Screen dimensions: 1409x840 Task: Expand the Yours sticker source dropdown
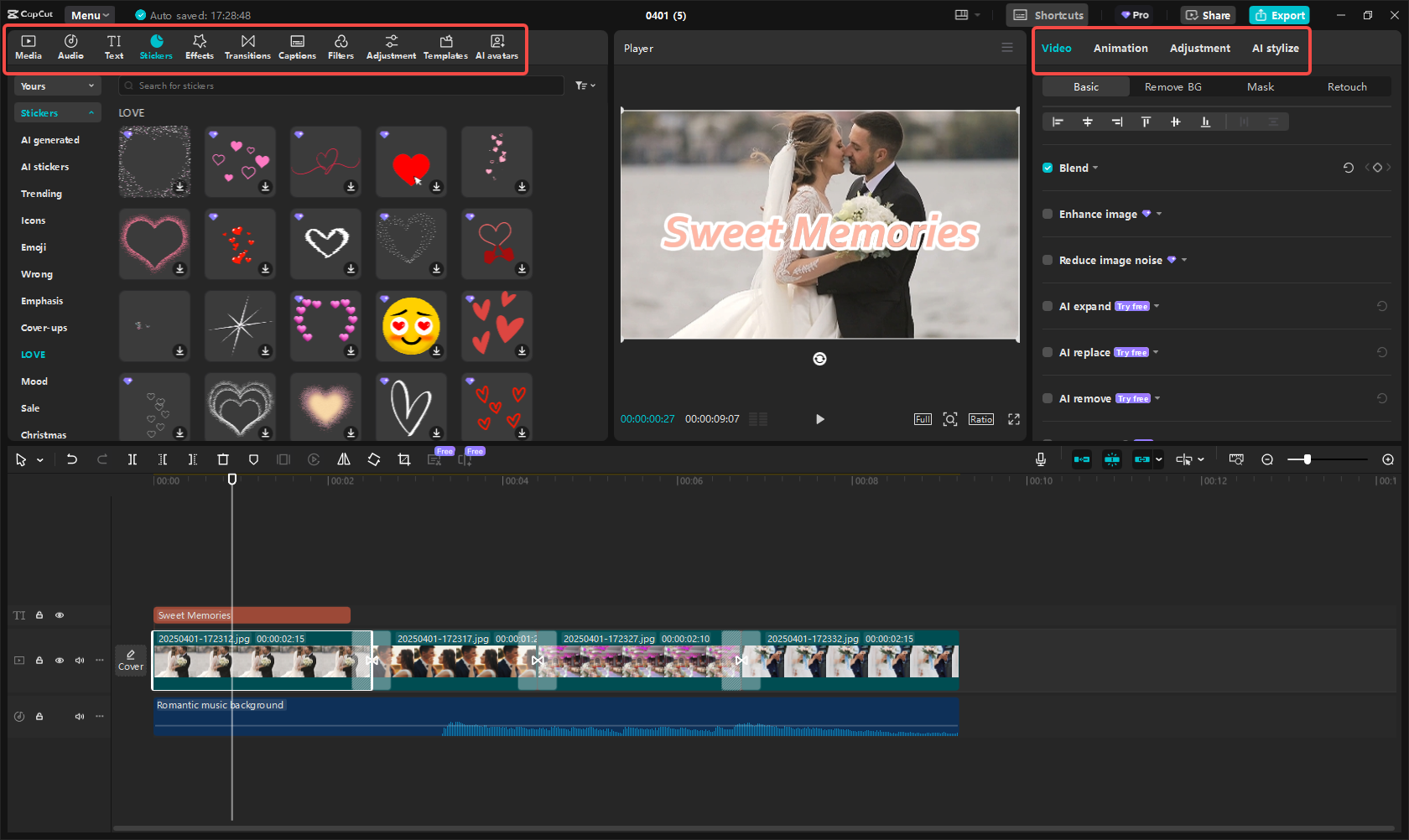click(57, 86)
